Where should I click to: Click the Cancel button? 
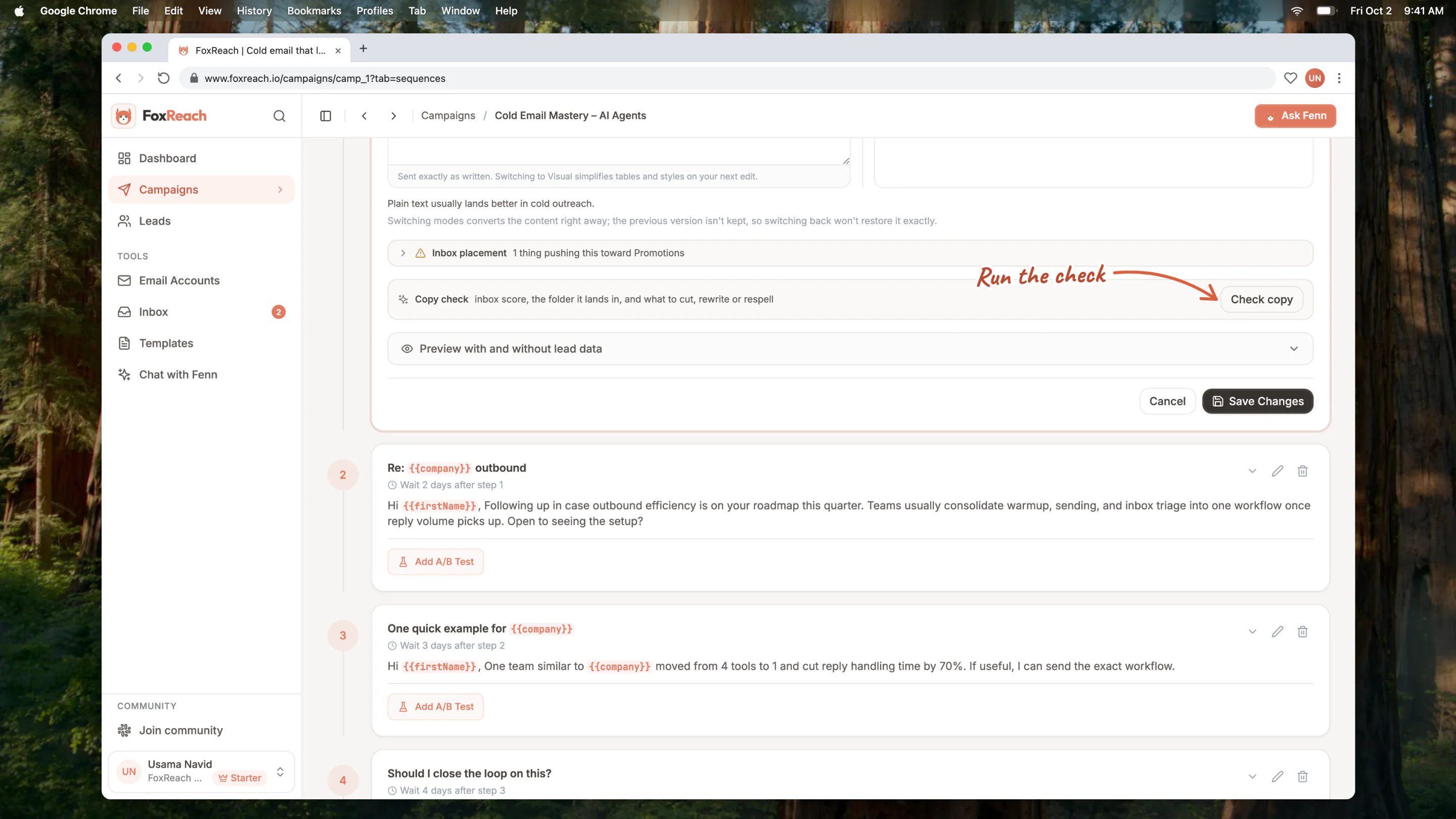(1167, 401)
